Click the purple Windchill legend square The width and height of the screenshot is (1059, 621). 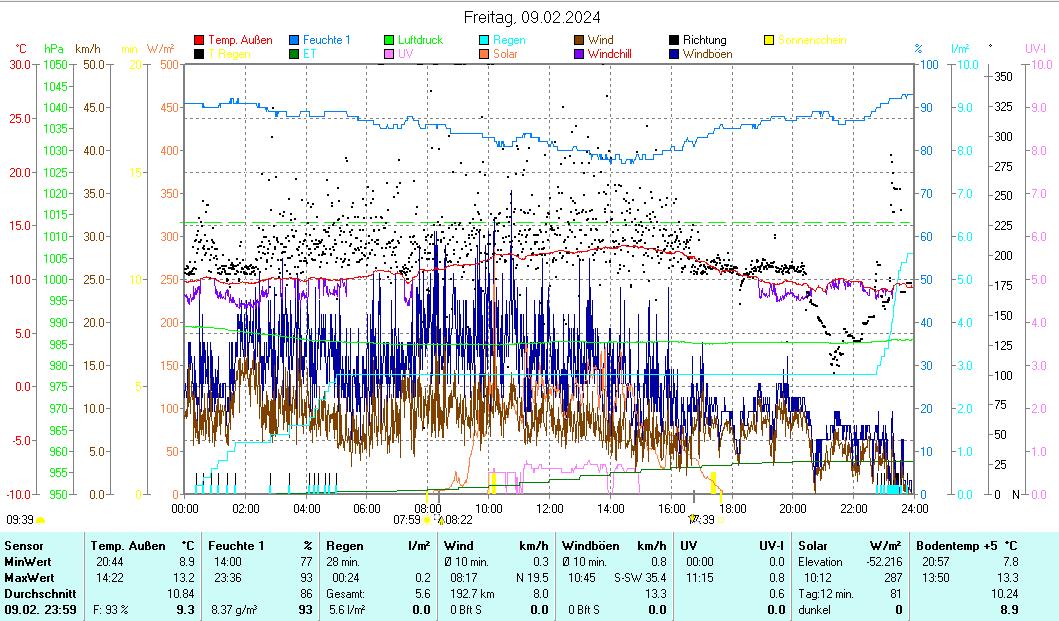point(580,54)
